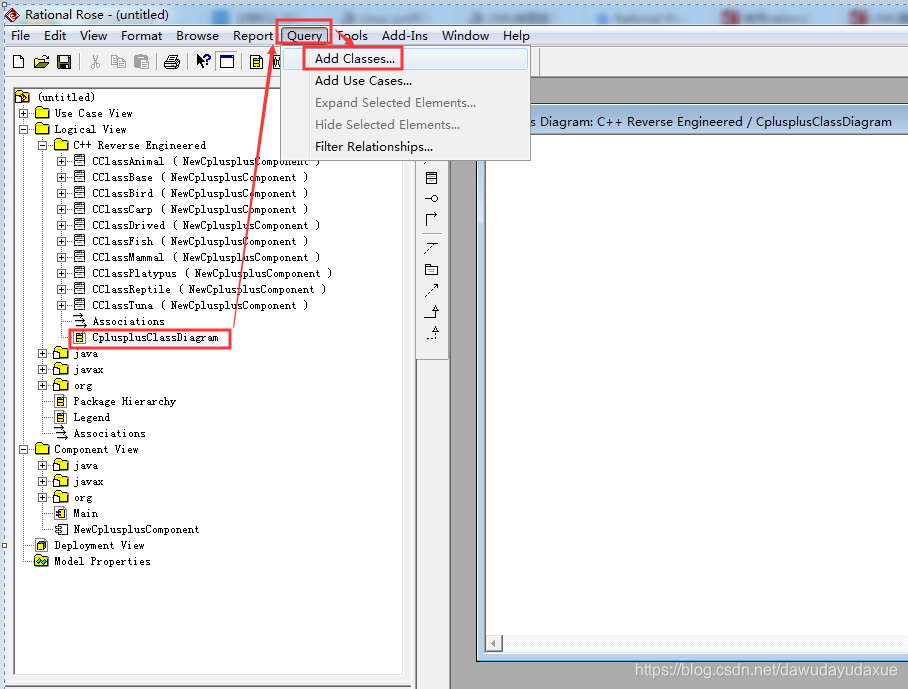Viewport: 908px width, 689px height.
Task: Click the Paste clipboard toolbar icon
Action: point(141,61)
